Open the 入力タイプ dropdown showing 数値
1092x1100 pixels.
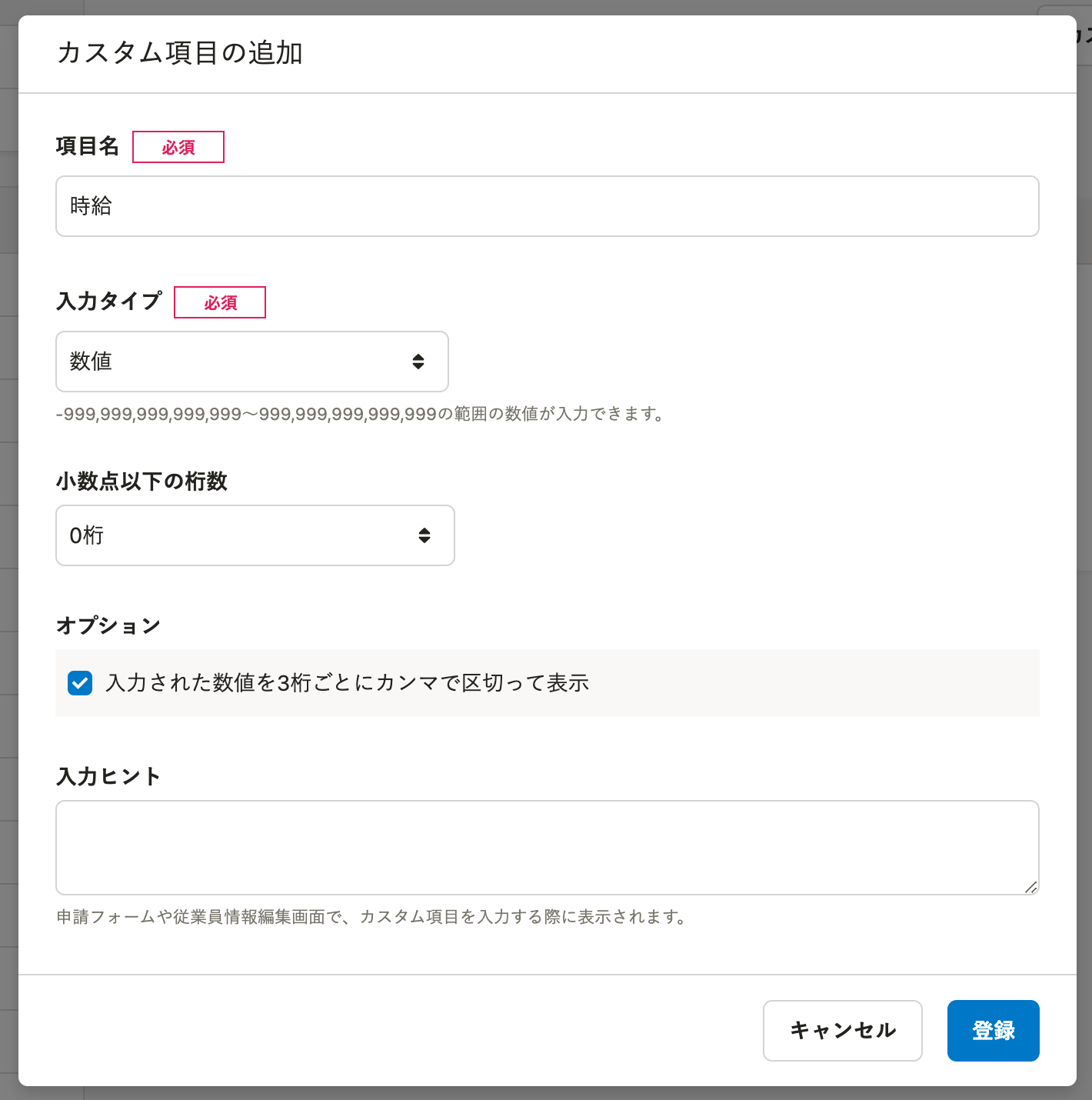click(252, 362)
